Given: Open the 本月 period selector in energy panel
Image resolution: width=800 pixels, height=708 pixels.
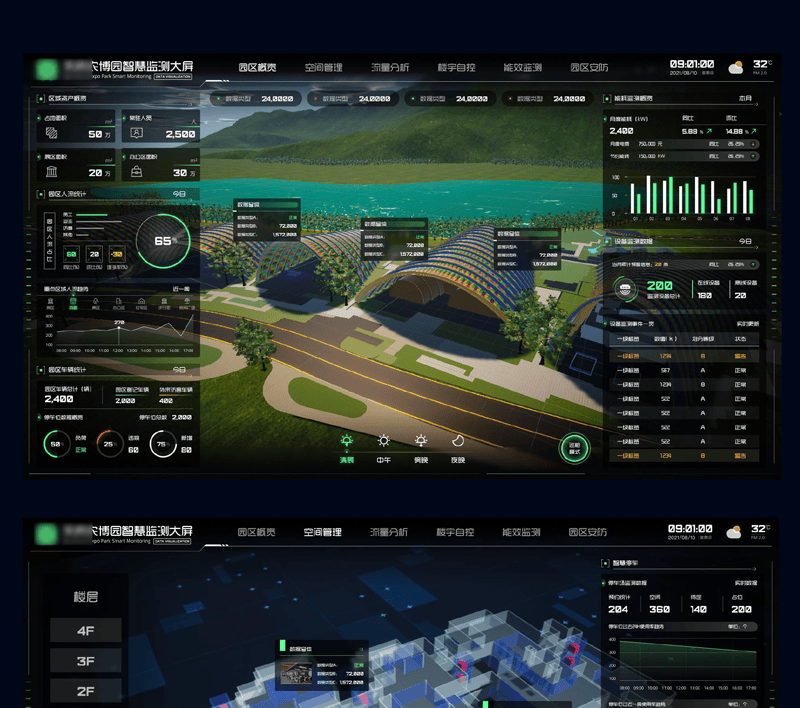Looking at the screenshot, I should point(745,99).
